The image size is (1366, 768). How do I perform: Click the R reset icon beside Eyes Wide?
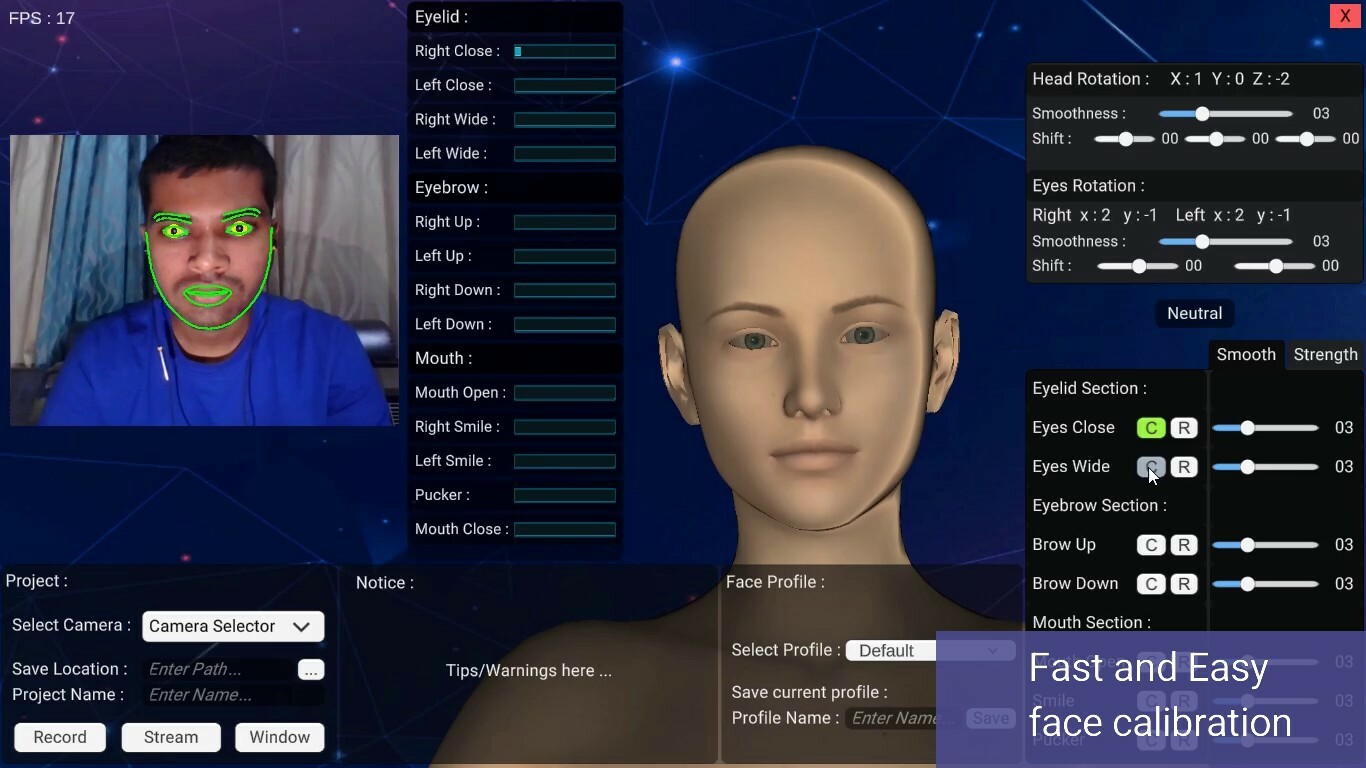(x=1184, y=466)
